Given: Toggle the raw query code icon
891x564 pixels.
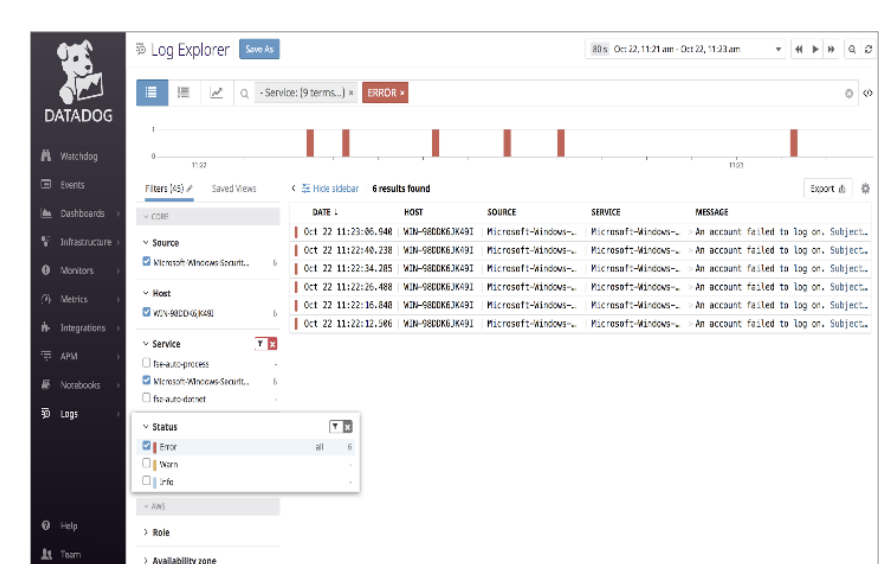Looking at the screenshot, I should coord(868,93).
